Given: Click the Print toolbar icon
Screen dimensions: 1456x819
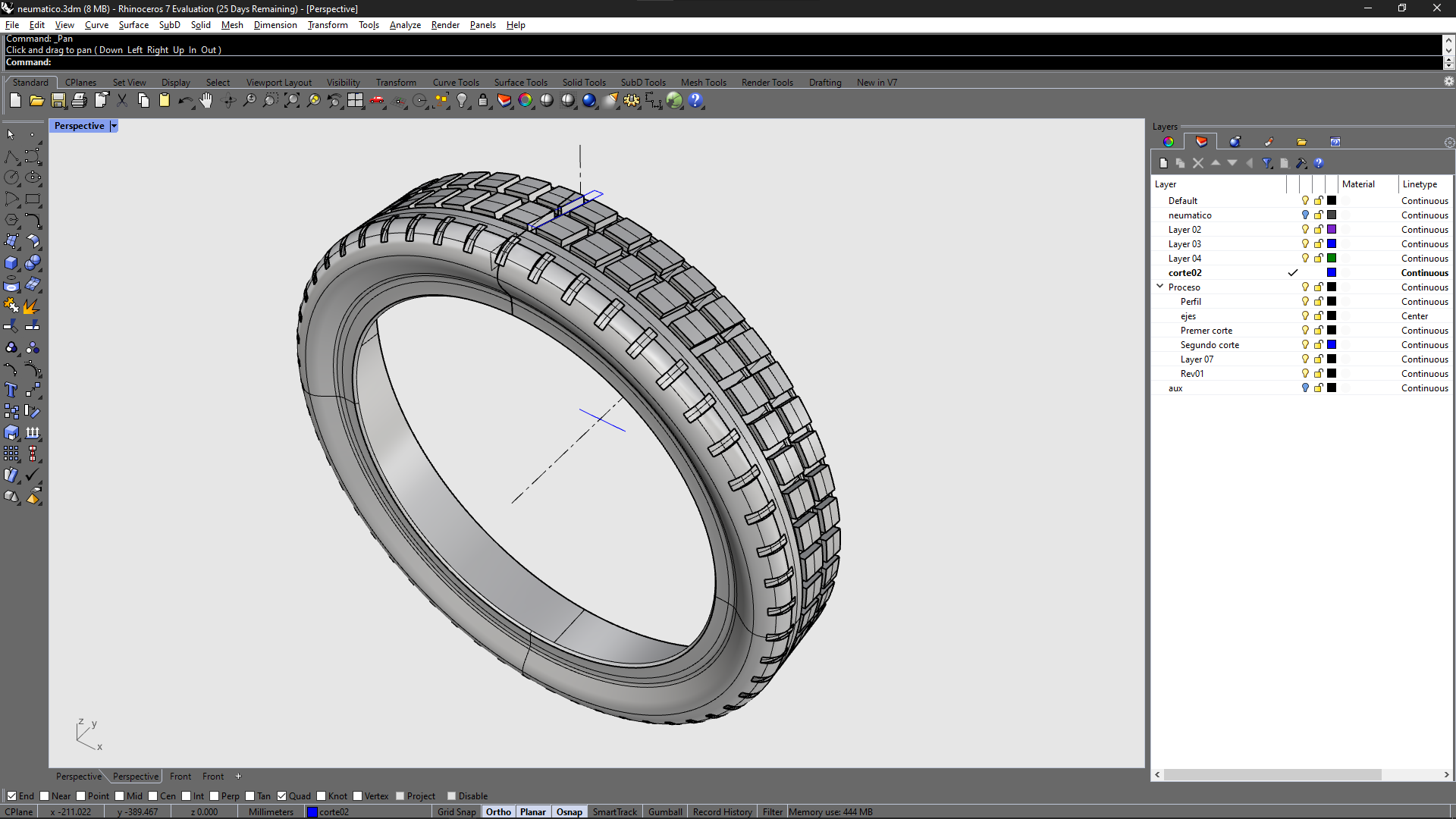Looking at the screenshot, I should point(79,100).
